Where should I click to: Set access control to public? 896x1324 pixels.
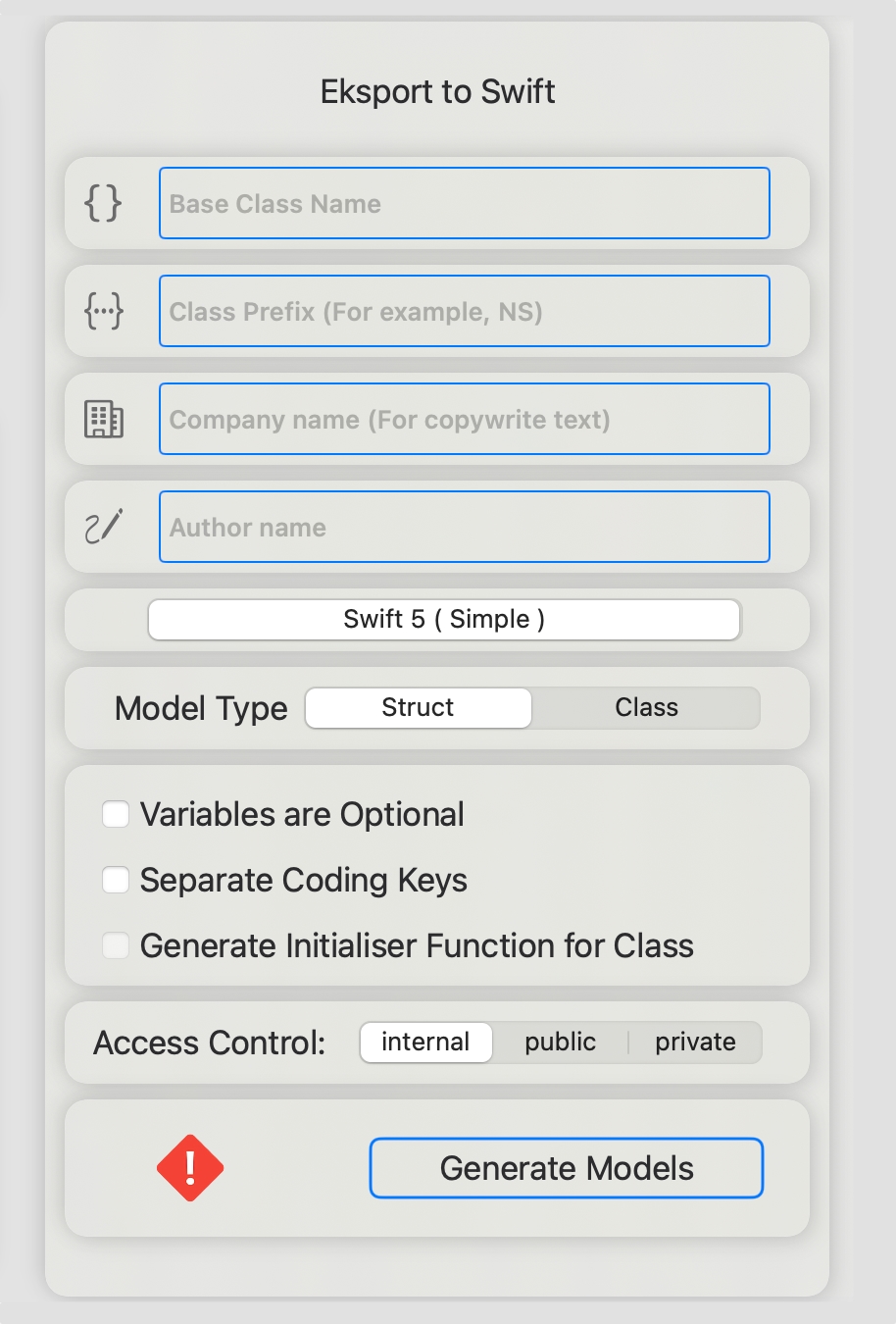(560, 1043)
